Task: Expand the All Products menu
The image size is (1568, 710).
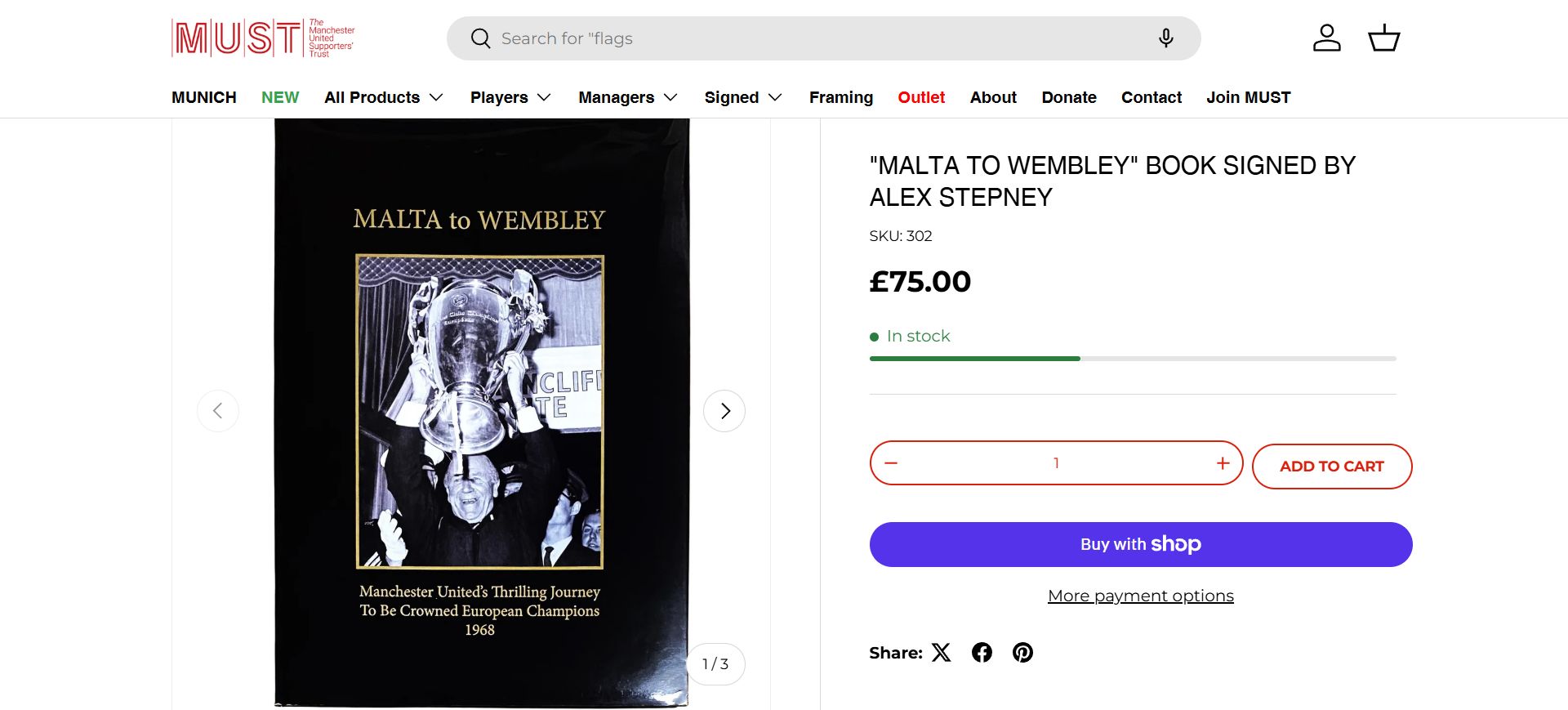Action: pyautogui.click(x=384, y=97)
